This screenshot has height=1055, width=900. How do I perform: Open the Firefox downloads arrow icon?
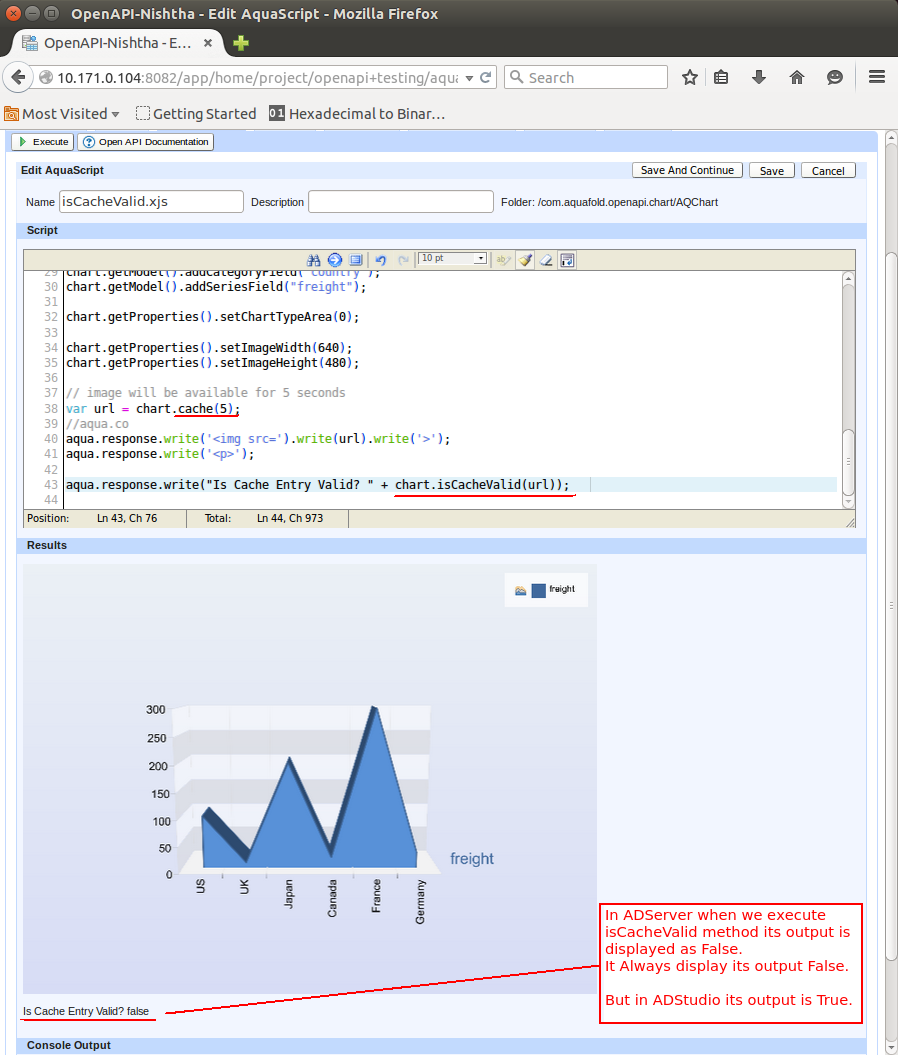click(759, 77)
